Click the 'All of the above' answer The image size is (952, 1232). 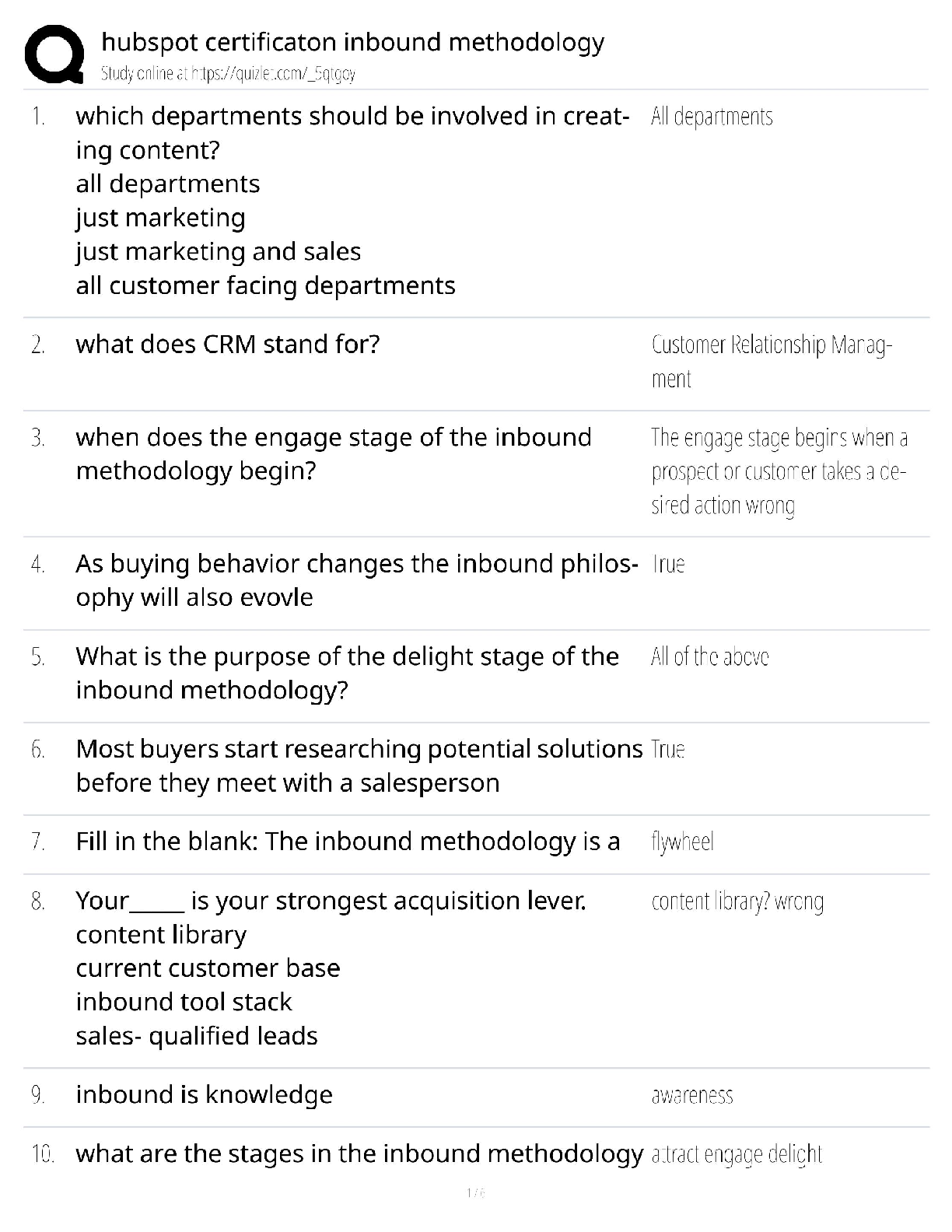coord(709,657)
